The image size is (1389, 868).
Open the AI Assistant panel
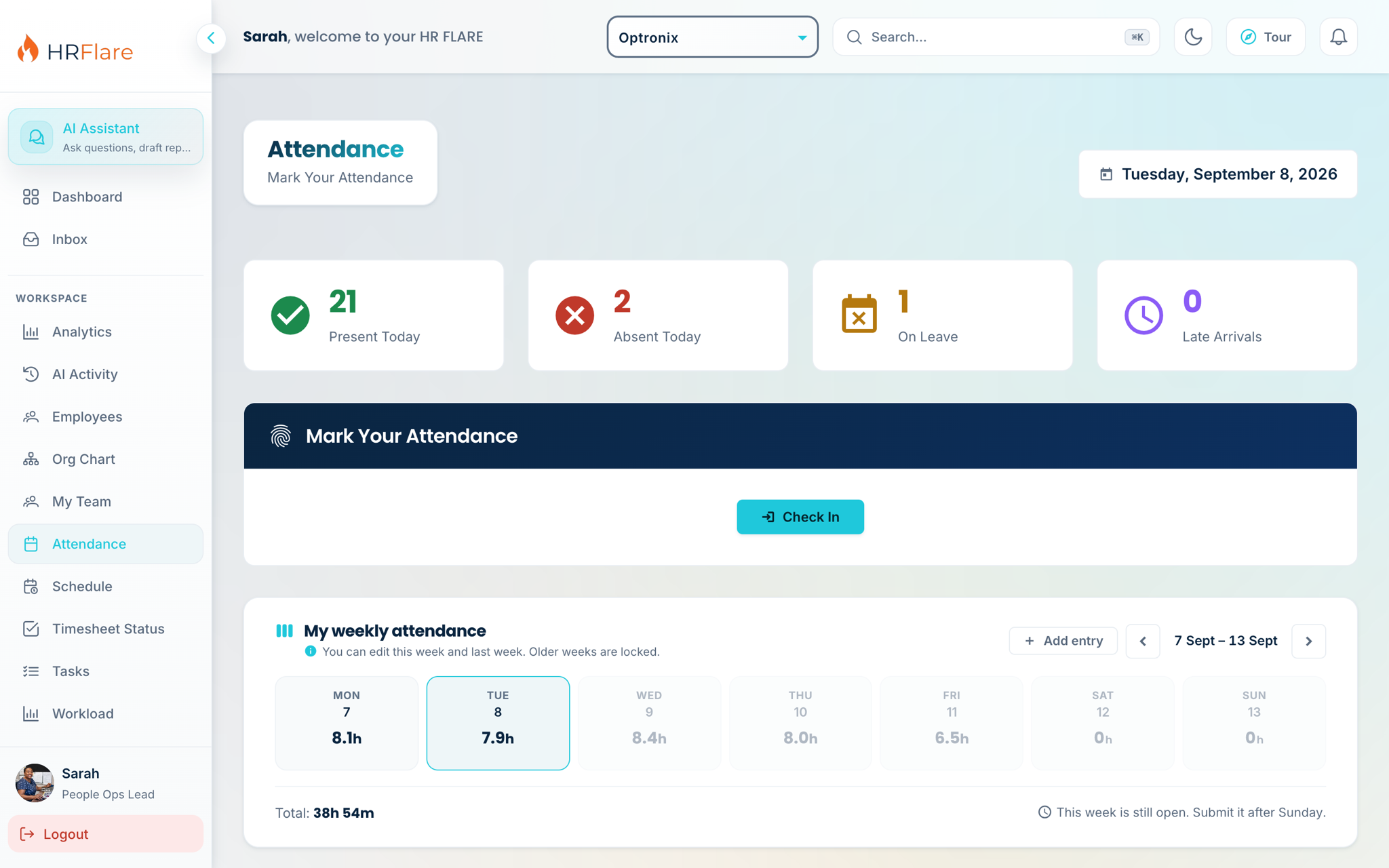pos(106,137)
